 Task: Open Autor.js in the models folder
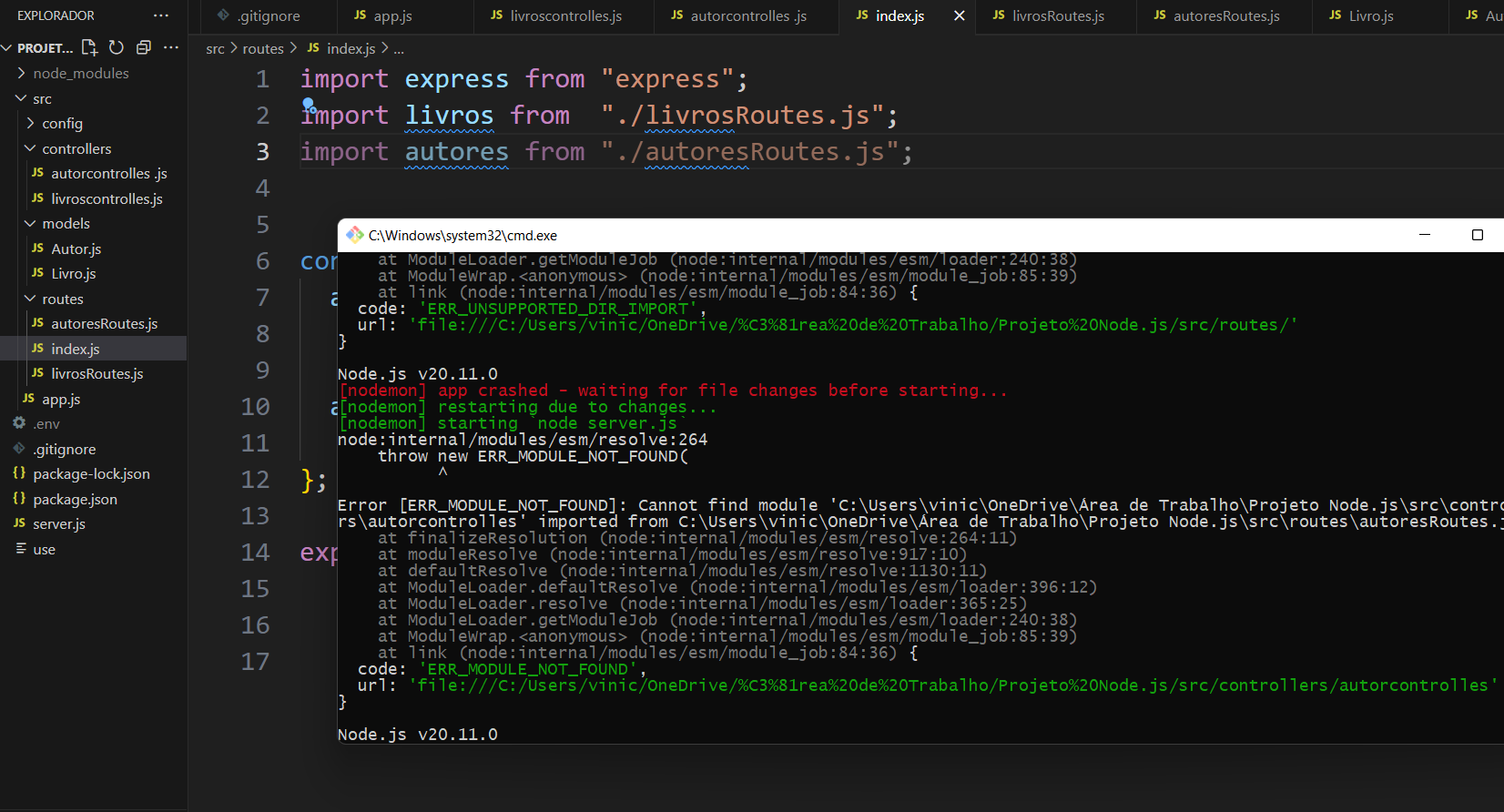tap(93, 249)
